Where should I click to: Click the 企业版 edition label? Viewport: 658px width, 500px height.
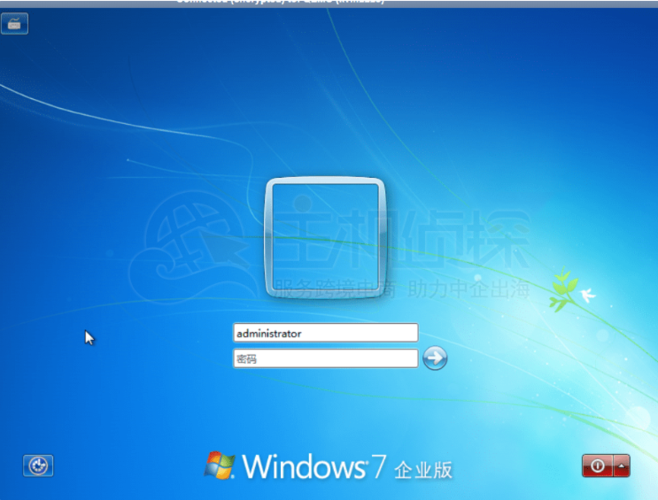coord(424,468)
